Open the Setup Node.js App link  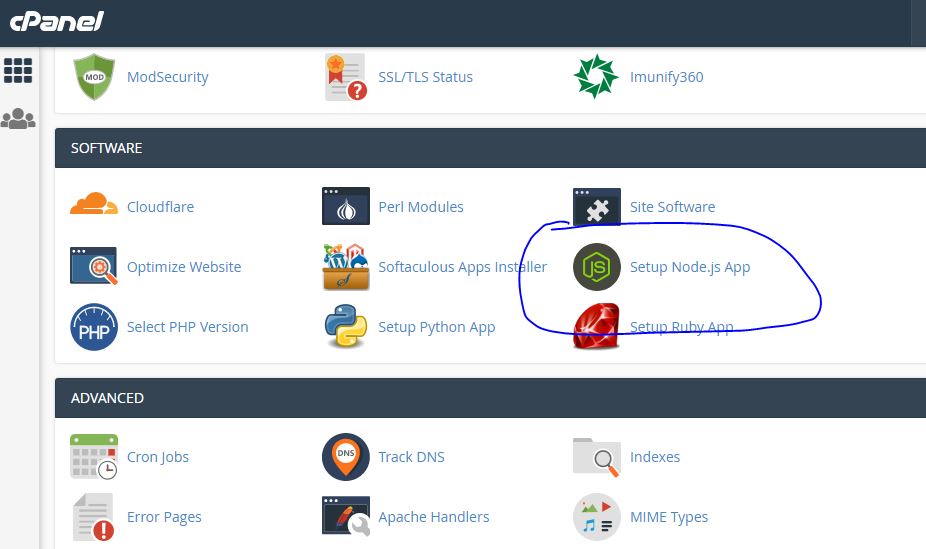coord(690,267)
